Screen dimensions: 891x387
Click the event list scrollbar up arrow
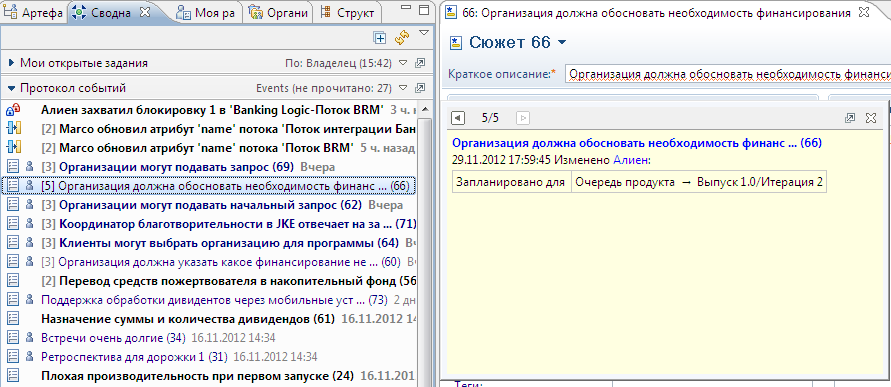click(424, 109)
